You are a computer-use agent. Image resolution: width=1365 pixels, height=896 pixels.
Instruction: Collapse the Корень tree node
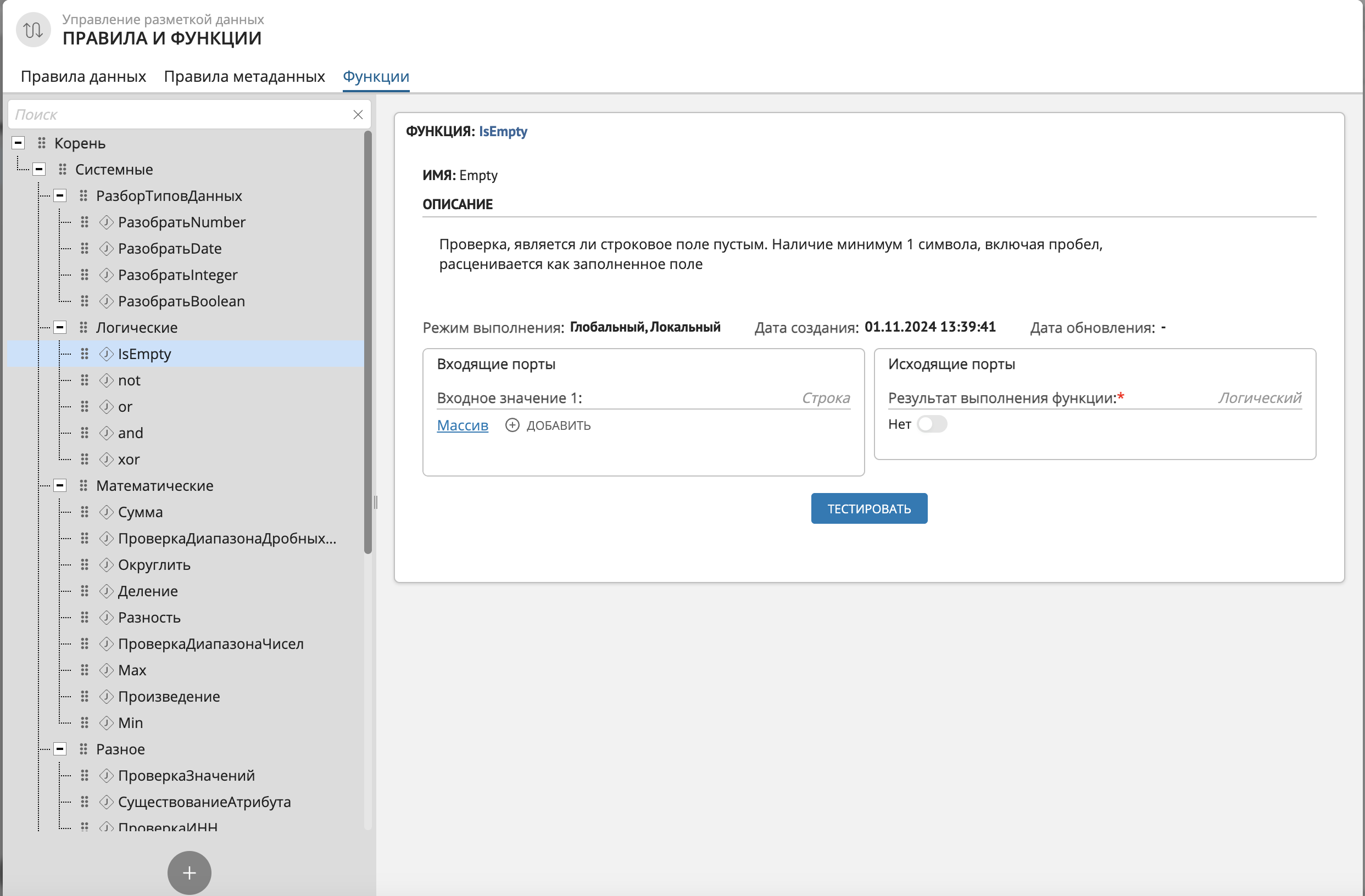[x=18, y=143]
